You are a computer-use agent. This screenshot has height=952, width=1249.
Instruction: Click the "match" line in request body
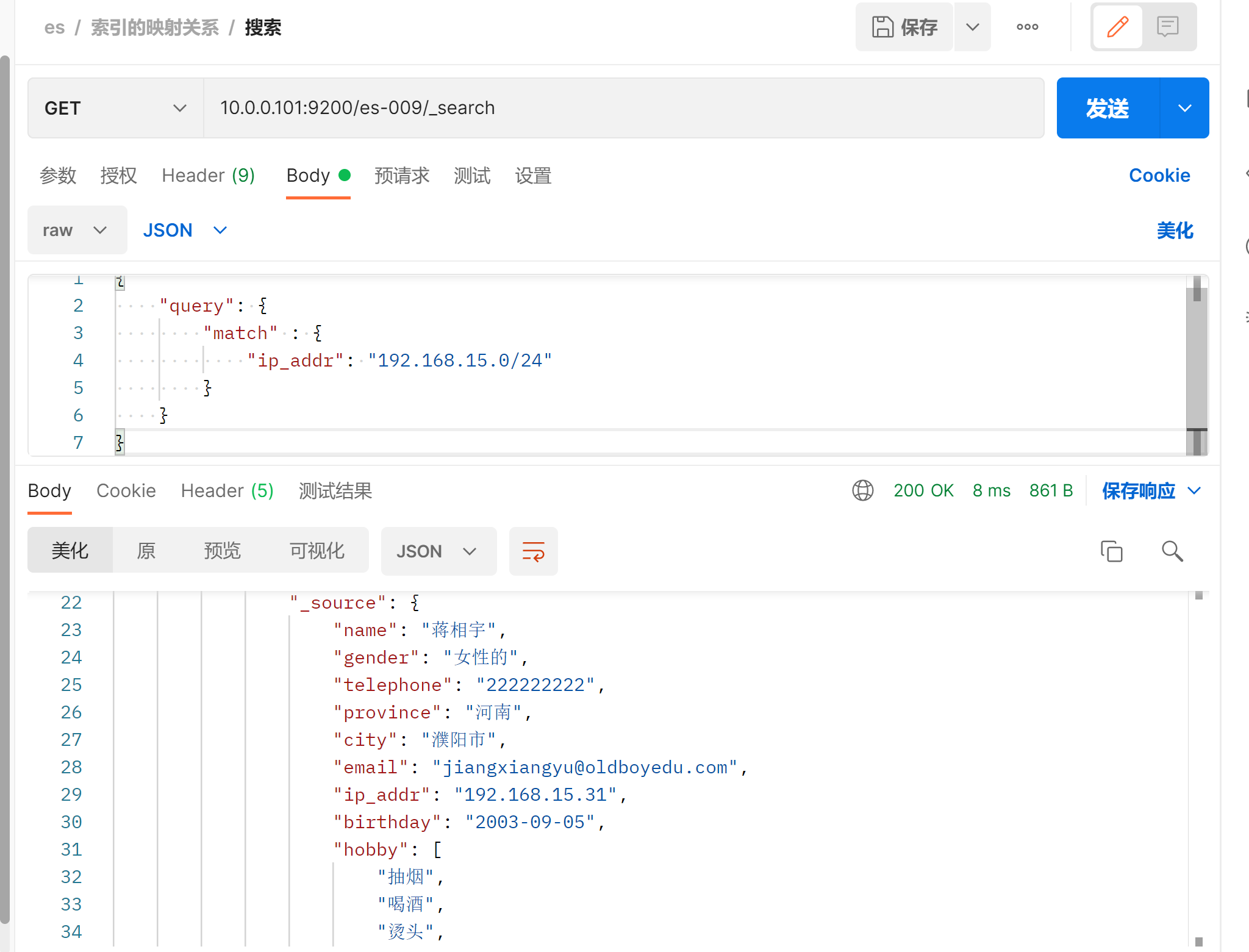(262, 333)
